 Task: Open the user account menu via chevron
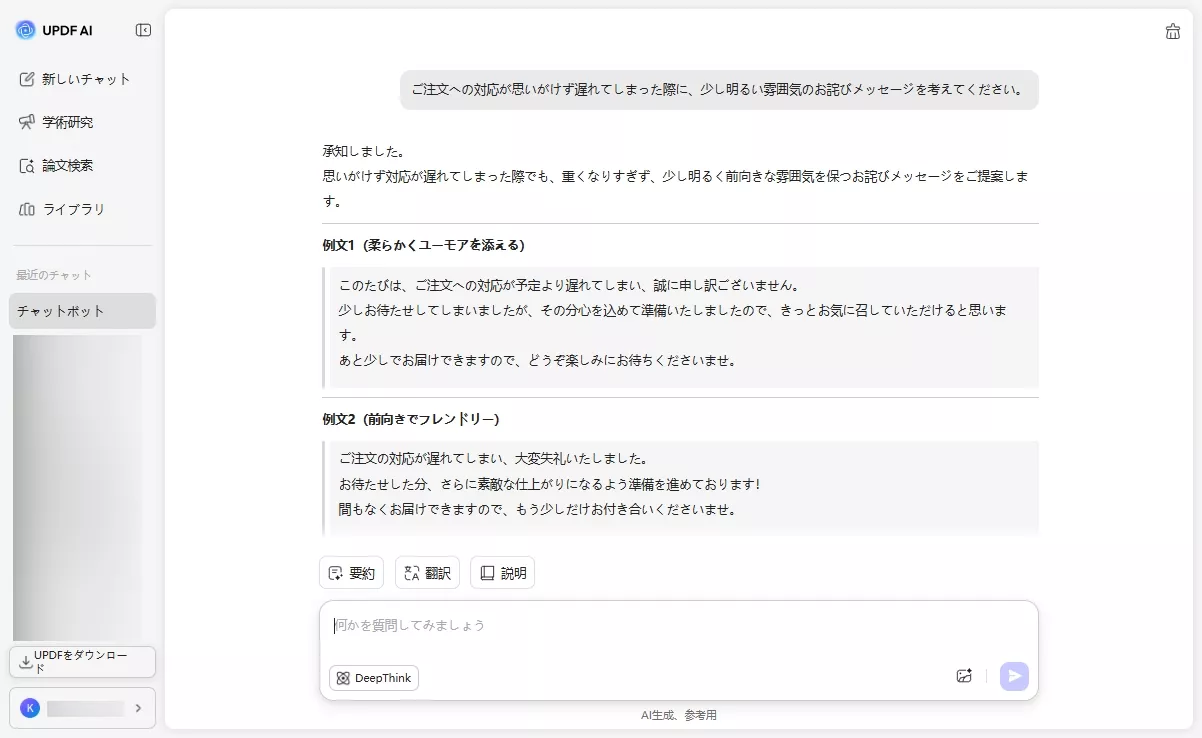(139, 707)
